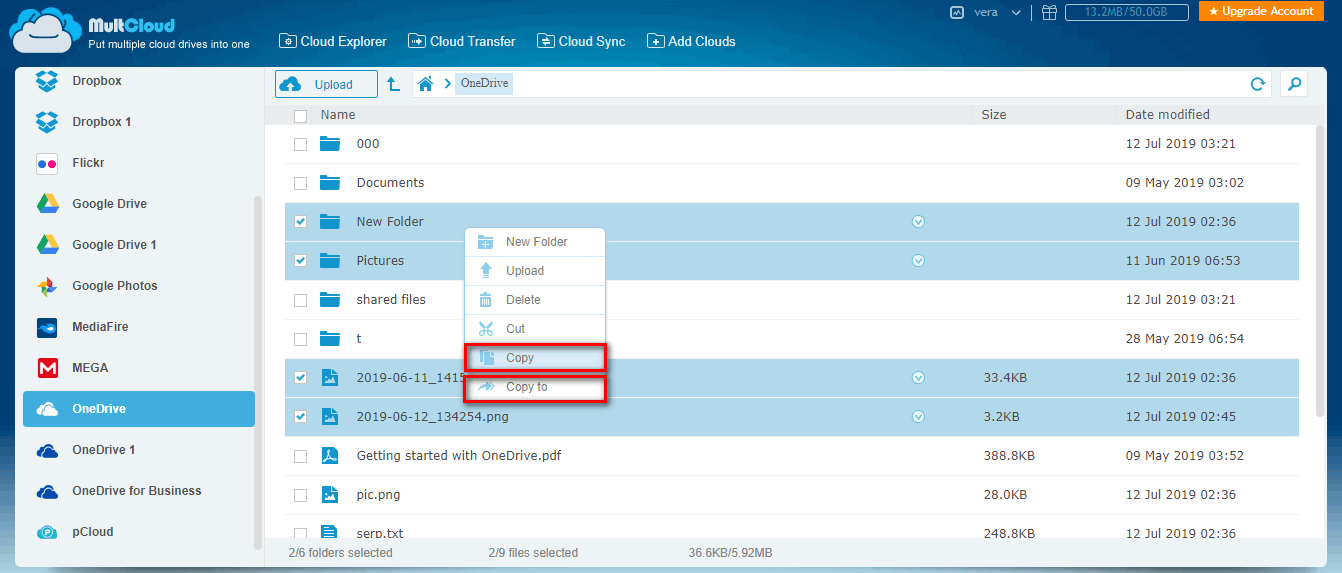Click the Google Drive triangle icon

pos(47,203)
